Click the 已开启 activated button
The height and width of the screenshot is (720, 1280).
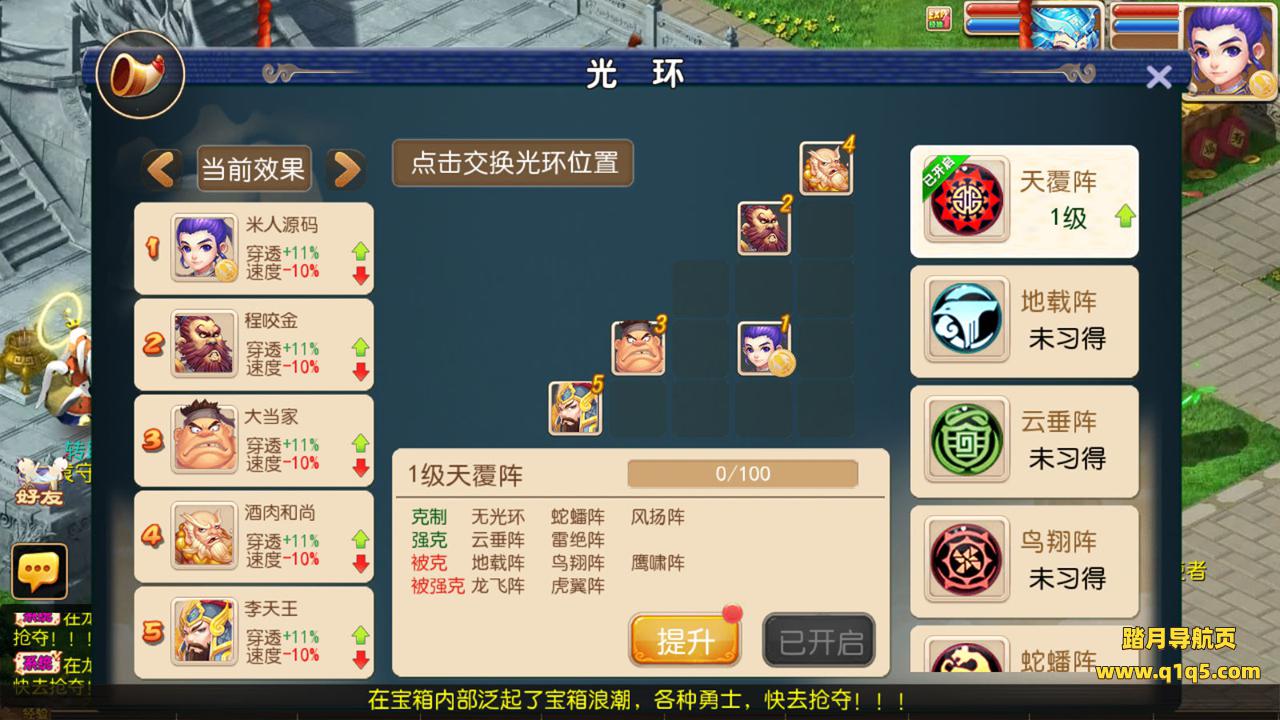click(819, 641)
